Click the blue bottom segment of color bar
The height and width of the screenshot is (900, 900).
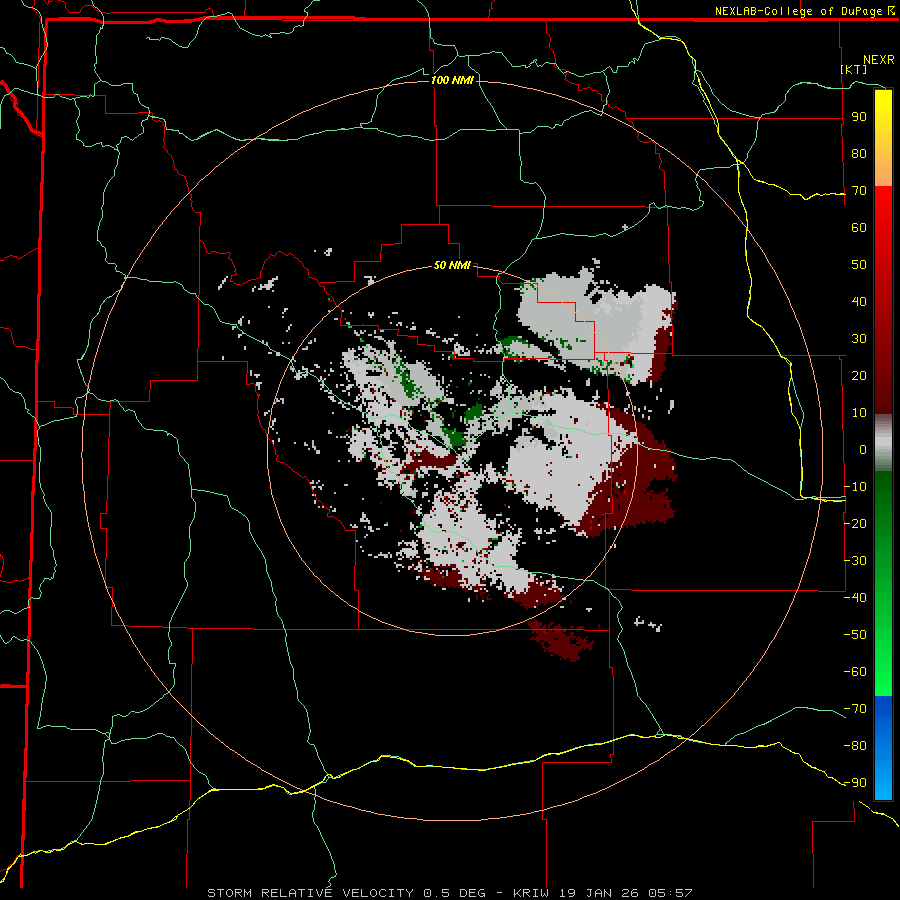(x=883, y=747)
